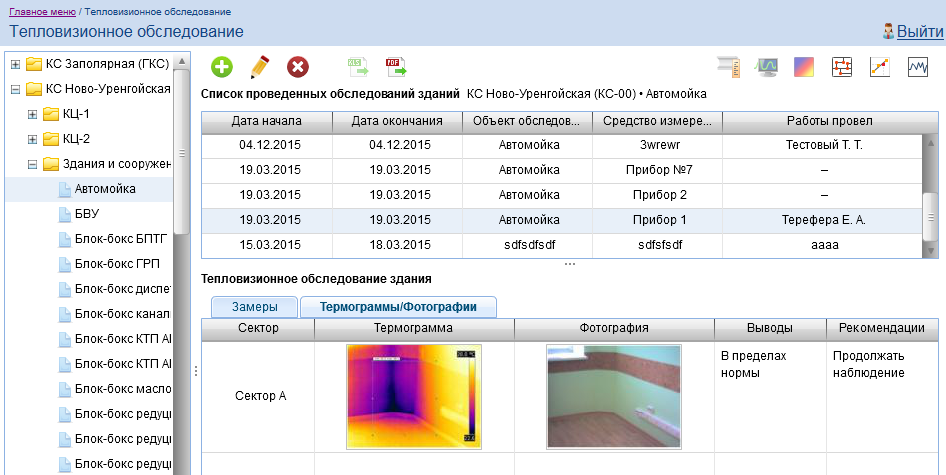Click the Тестовый Т. Т. cell
The height and width of the screenshot is (475, 946).
pyautogui.click(x=824, y=145)
